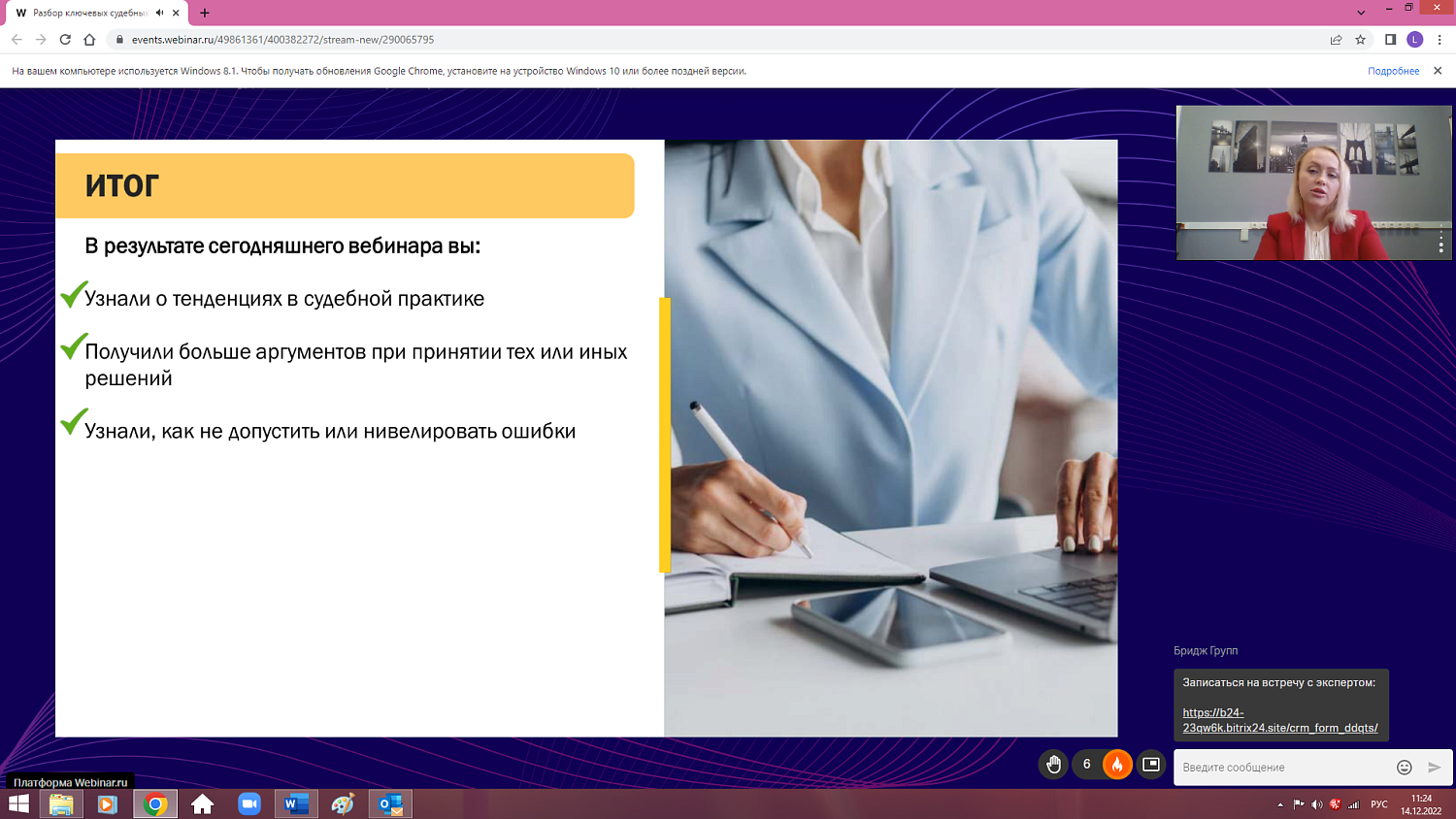Image resolution: width=1456 pixels, height=819 pixels.
Task: Open the presenter video three-dot menu
Action: [x=1440, y=242]
